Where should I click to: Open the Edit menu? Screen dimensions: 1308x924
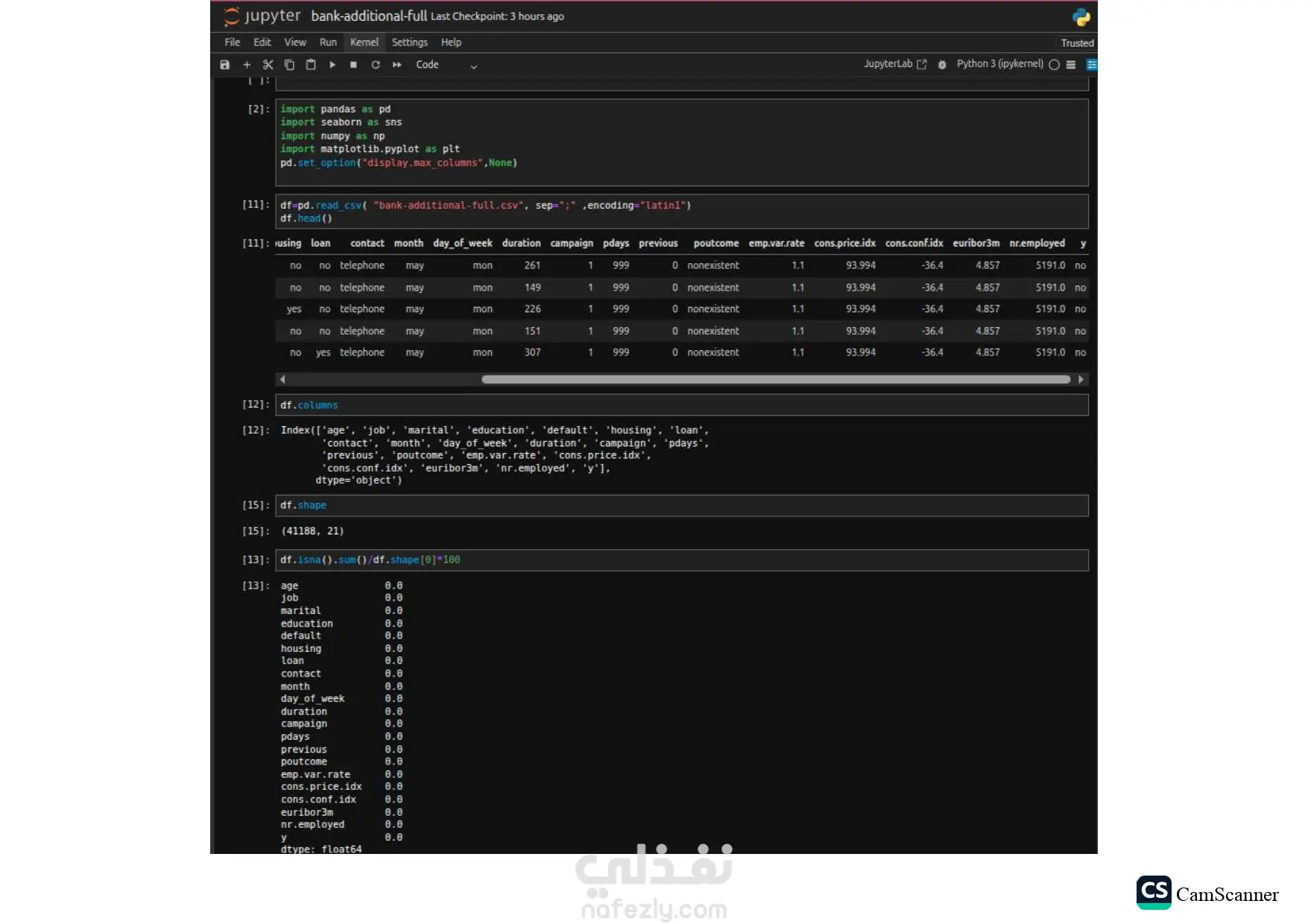(262, 42)
